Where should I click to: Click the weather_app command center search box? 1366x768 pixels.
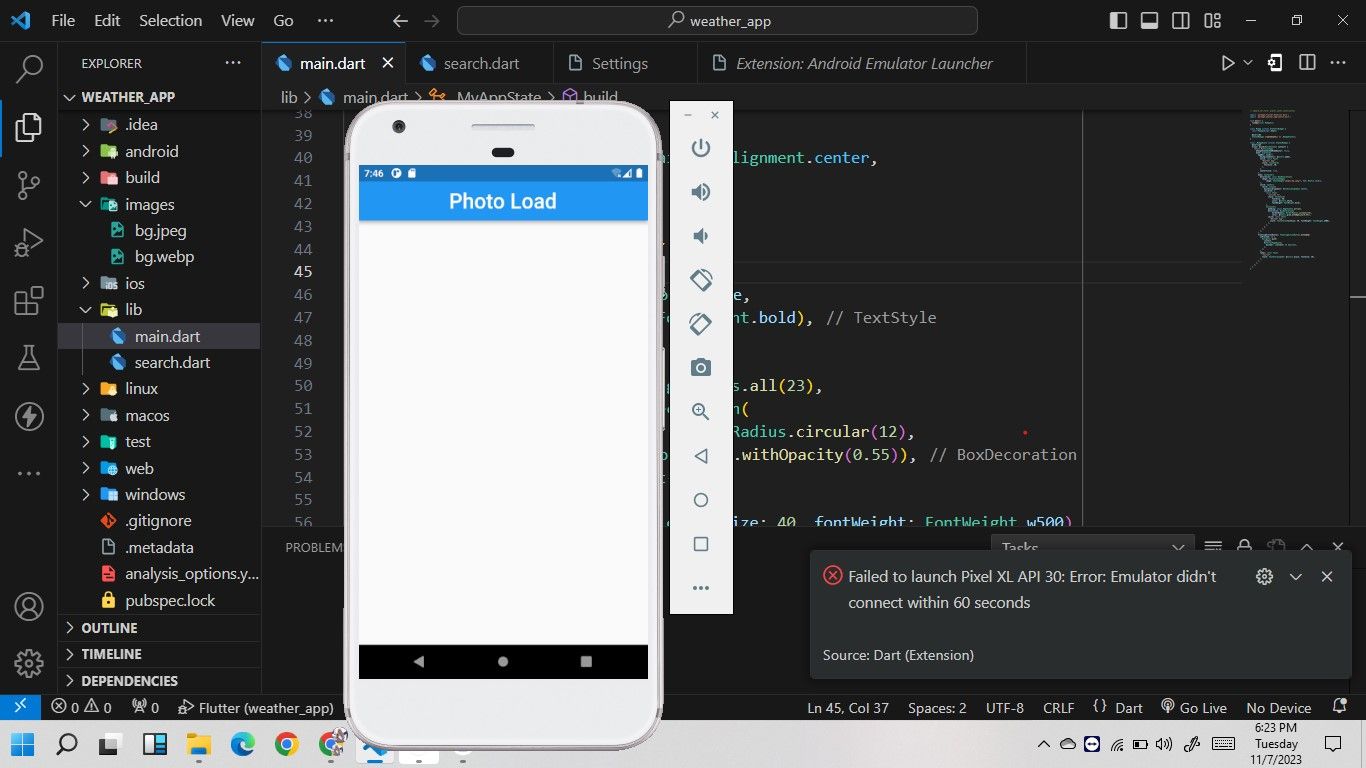coord(717,20)
